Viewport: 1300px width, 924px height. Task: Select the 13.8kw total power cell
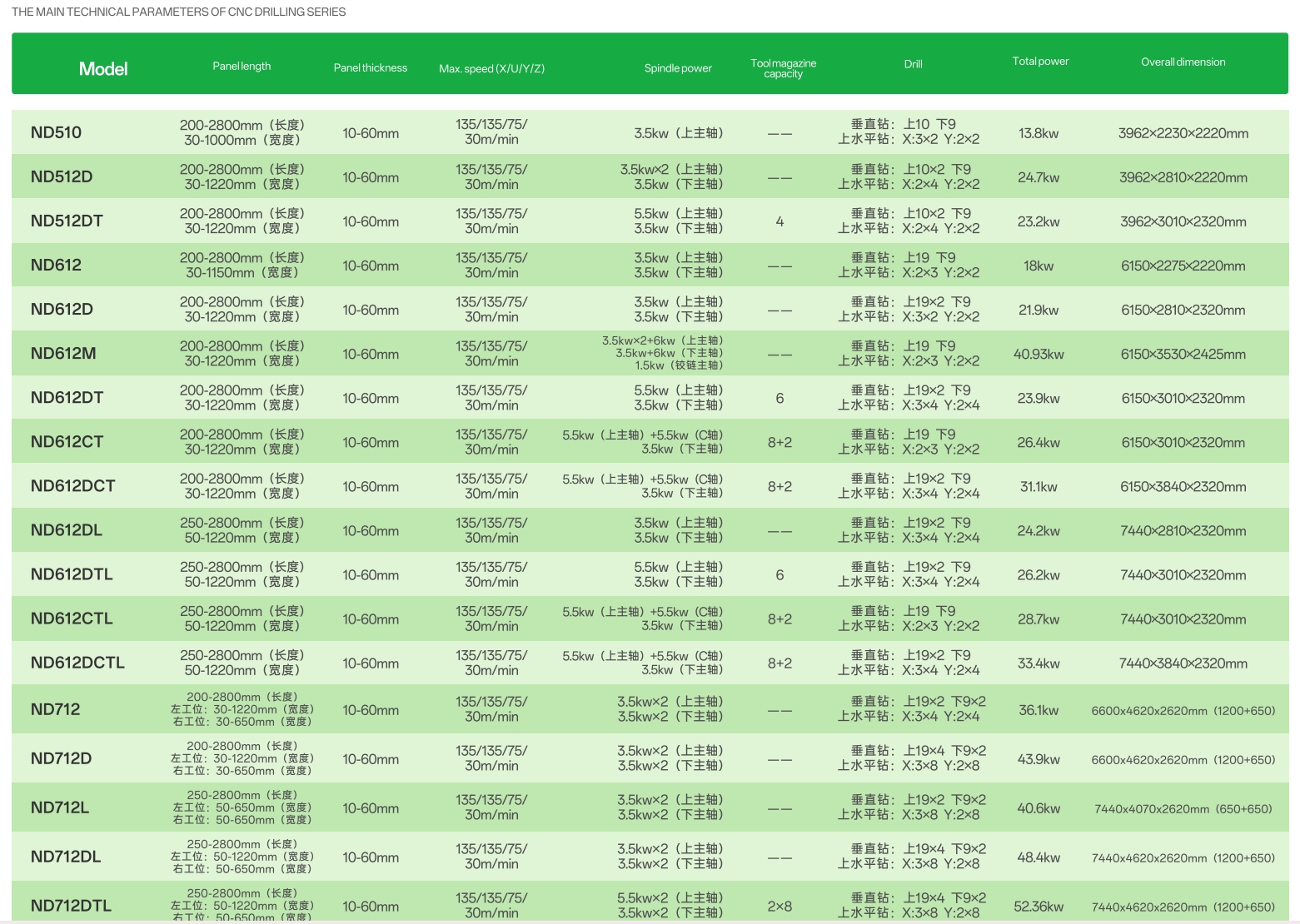click(x=1039, y=133)
